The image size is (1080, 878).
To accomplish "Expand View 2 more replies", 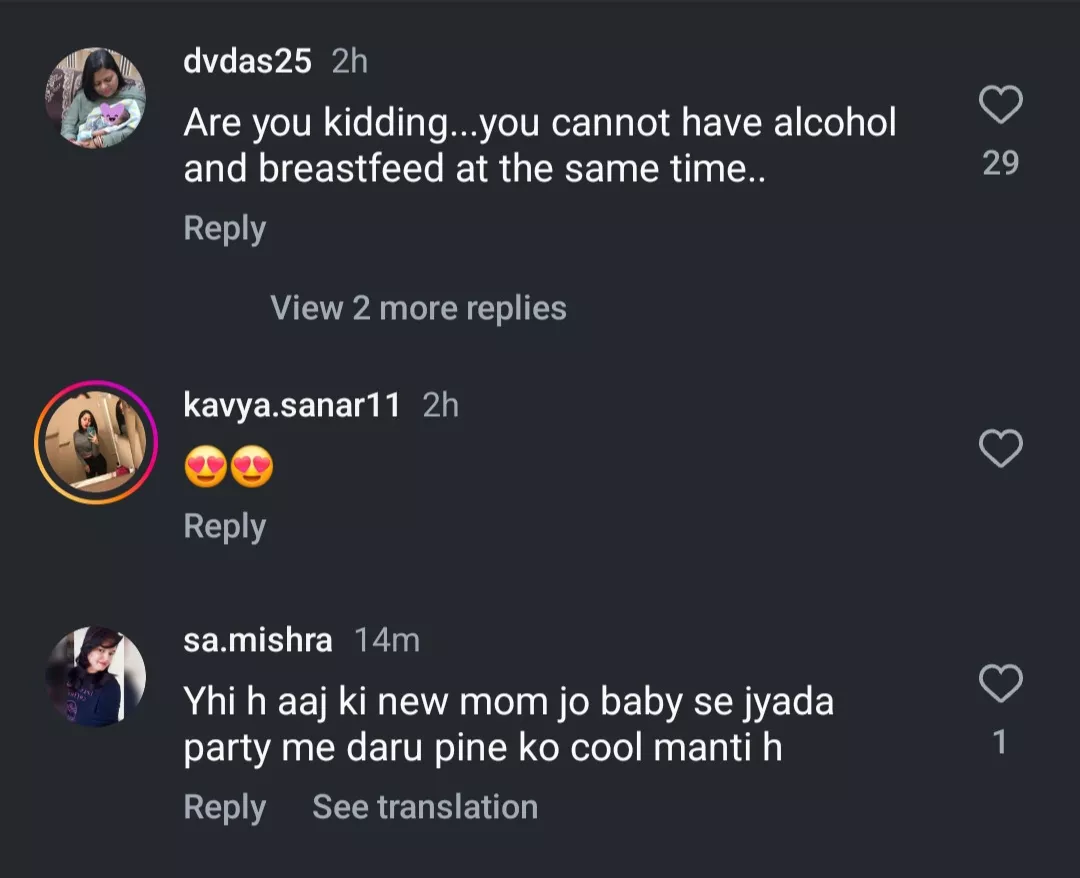I will pos(418,308).
